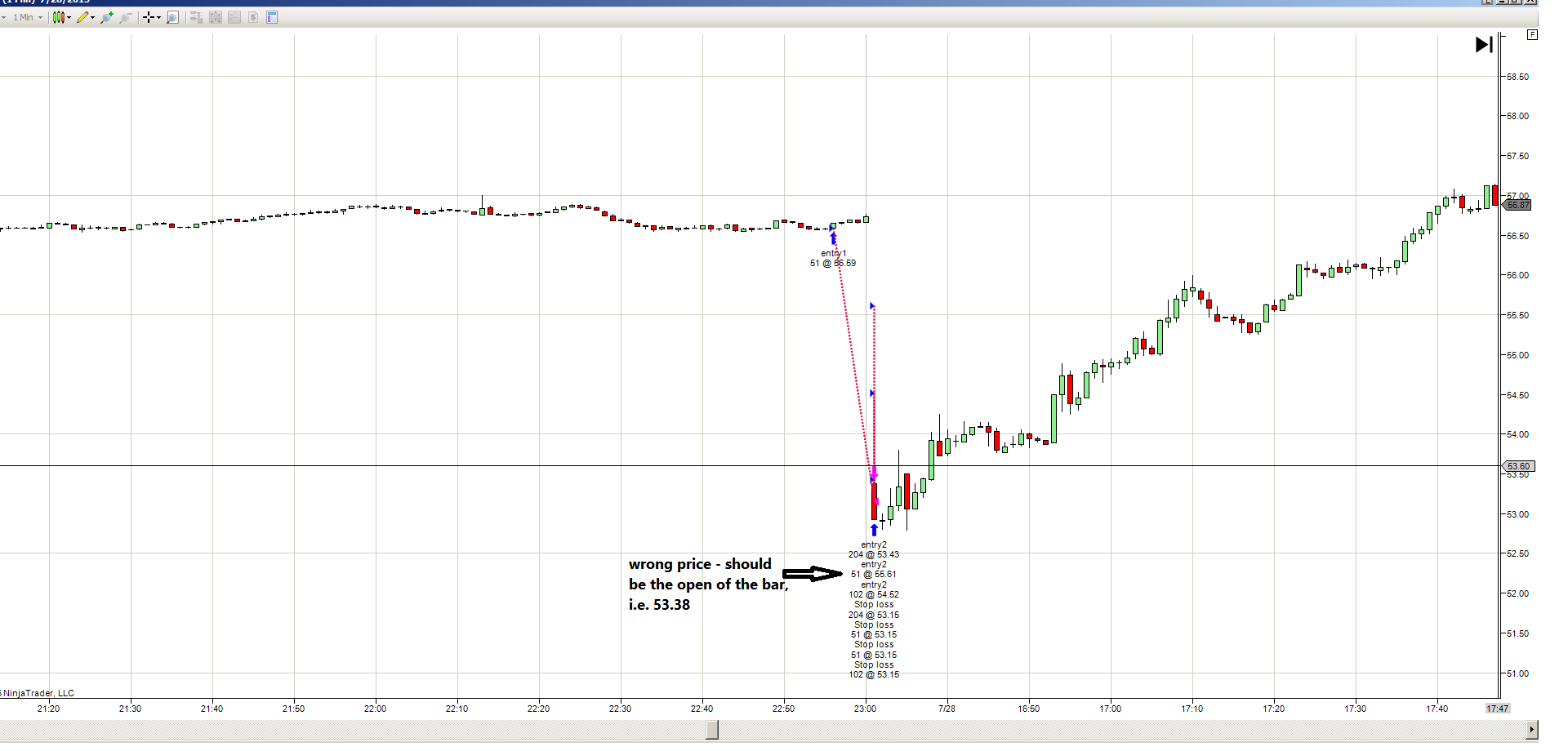Click the '51 @ 56.59' entry1 label
Viewport: 1568px width, 751px height.
833,264
